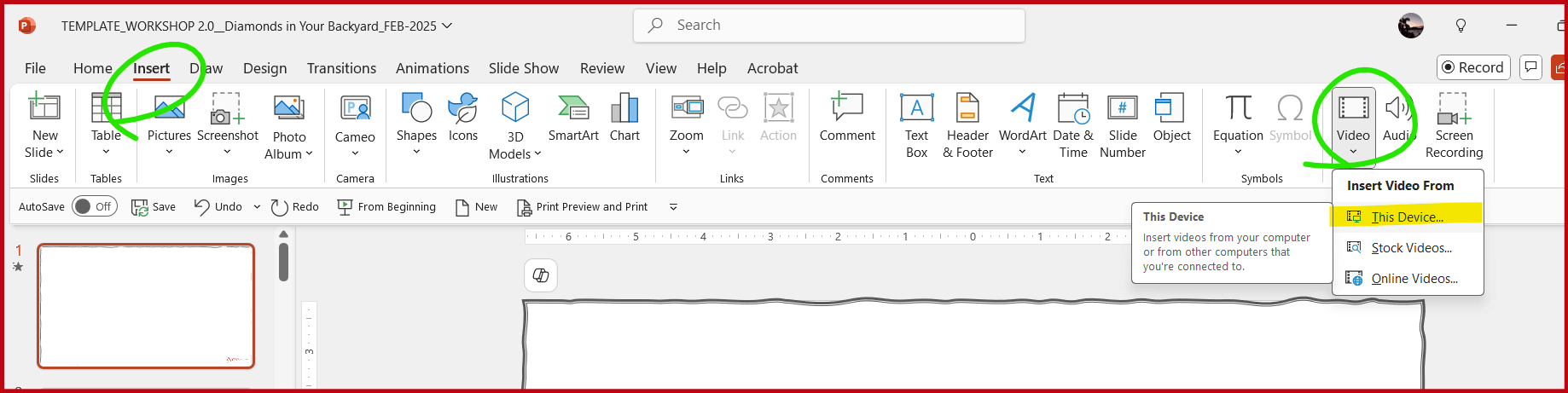Click the Zoom link tool

(687, 126)
